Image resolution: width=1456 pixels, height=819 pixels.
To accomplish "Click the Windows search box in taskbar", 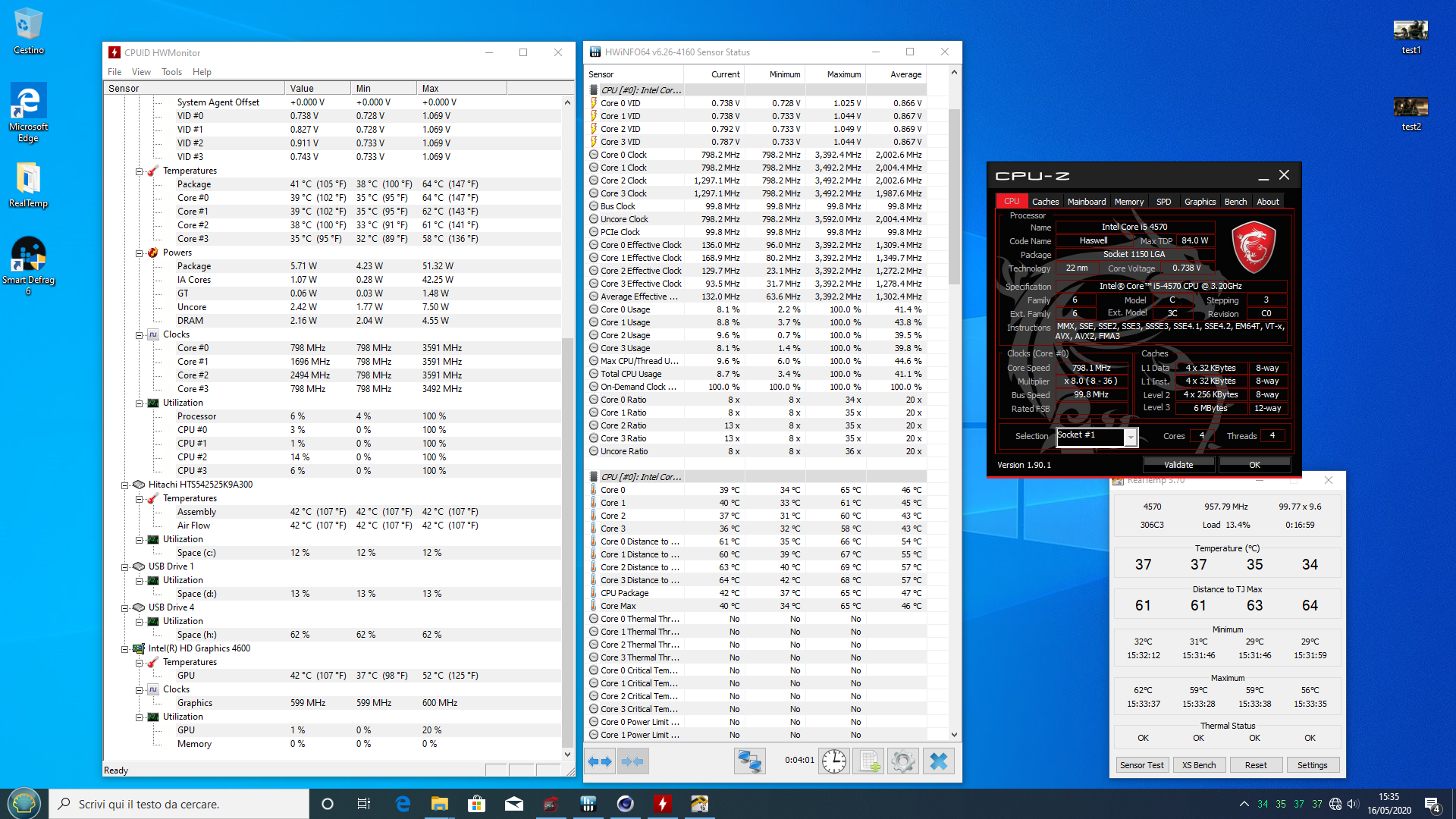I will pos(180,804).
